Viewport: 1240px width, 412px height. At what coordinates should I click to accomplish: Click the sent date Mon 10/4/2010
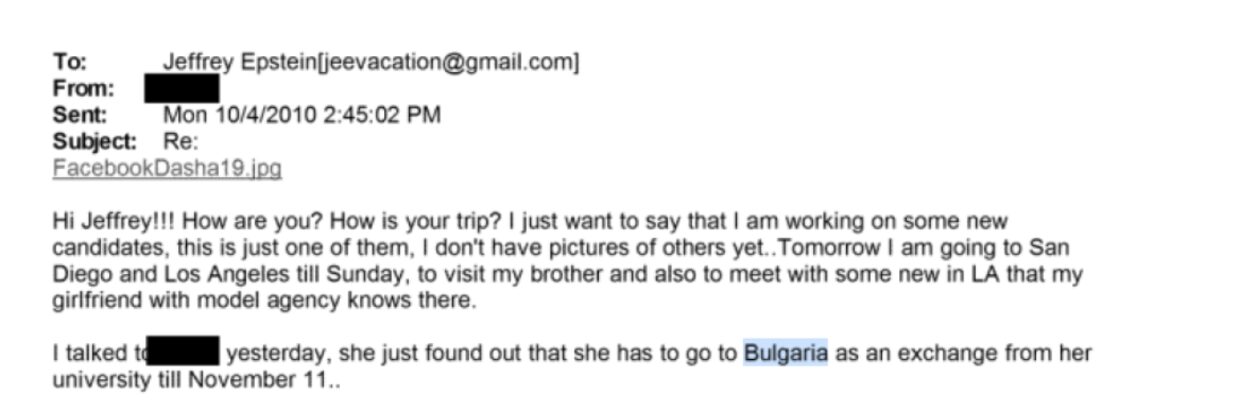click(x=239, y=115)
